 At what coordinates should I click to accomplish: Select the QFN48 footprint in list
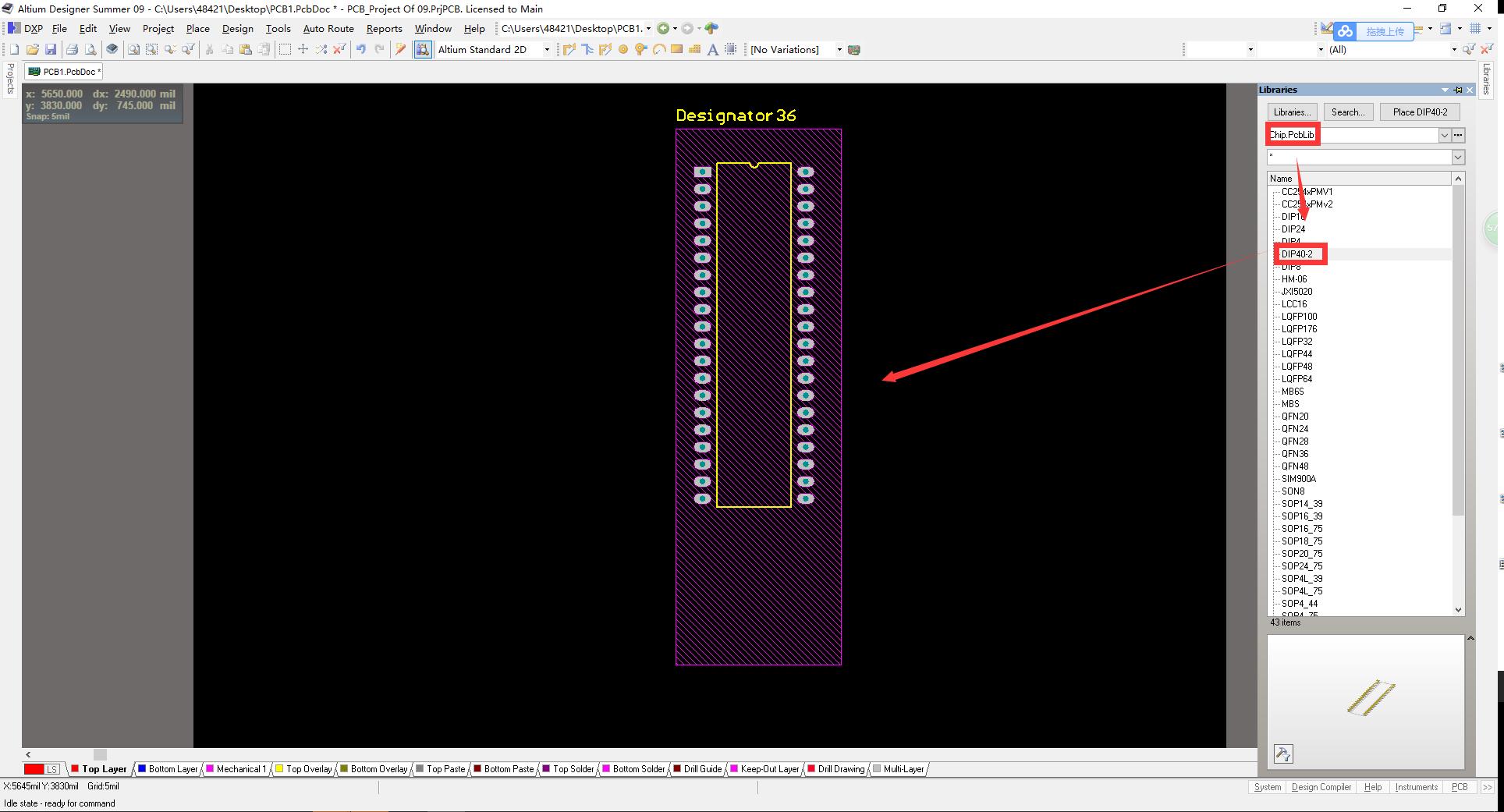(x=1295, y=466)
